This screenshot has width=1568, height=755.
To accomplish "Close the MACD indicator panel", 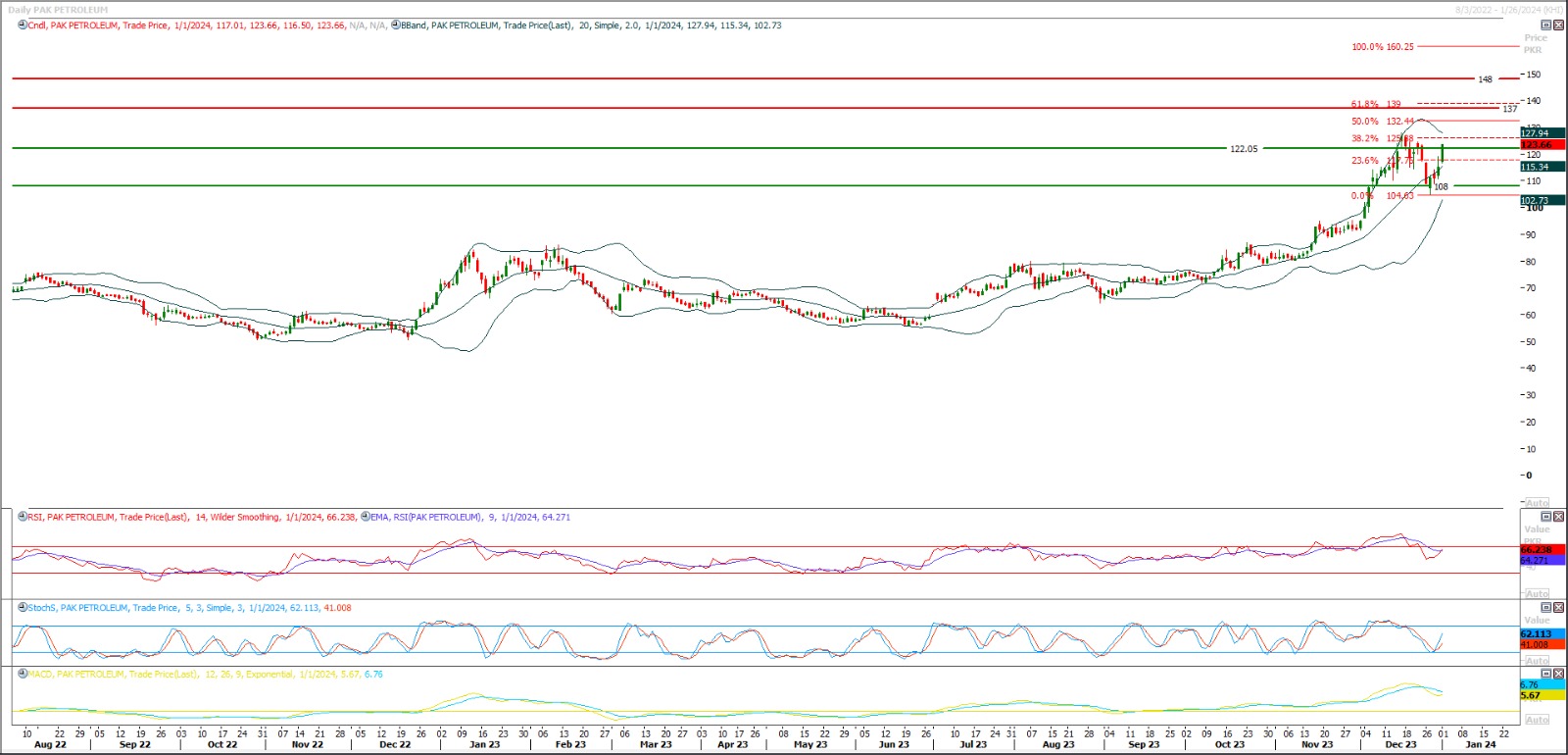I will 1558,675.
